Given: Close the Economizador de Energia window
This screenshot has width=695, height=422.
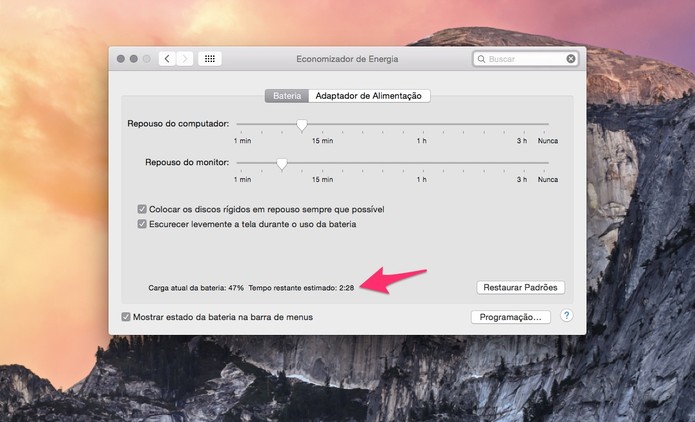Looking at the screenshot, I should click(x=121, y=59).
